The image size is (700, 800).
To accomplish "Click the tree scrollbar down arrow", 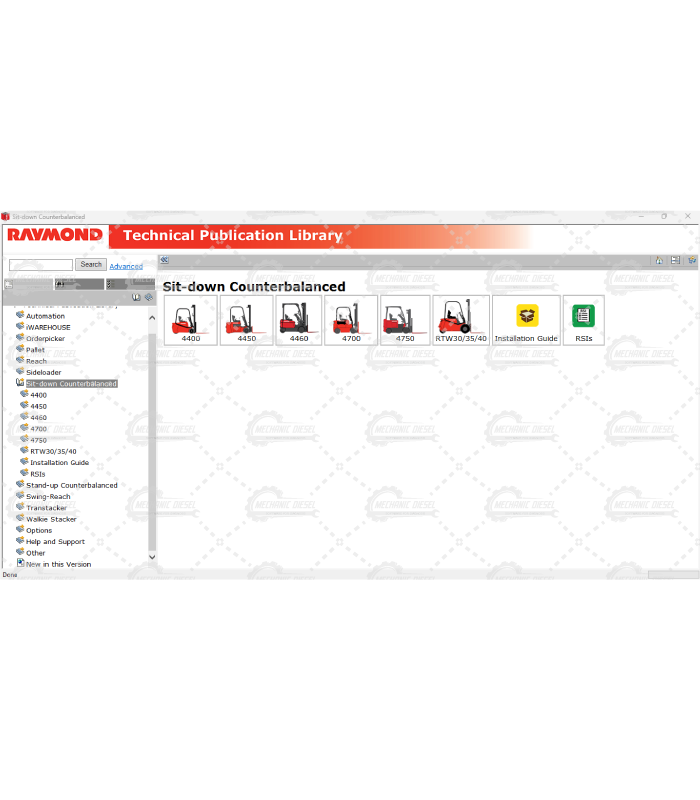I will (x=152, y=557).
